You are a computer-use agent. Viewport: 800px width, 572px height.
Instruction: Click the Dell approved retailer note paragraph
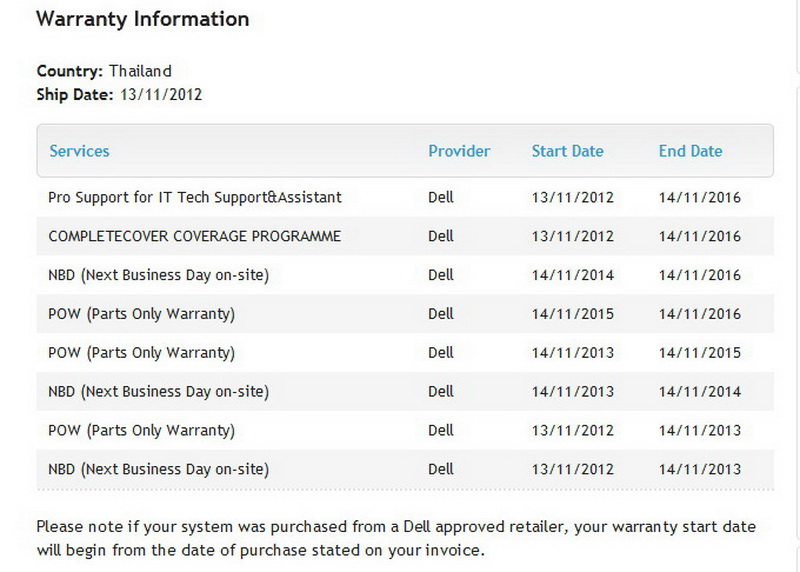396,538
